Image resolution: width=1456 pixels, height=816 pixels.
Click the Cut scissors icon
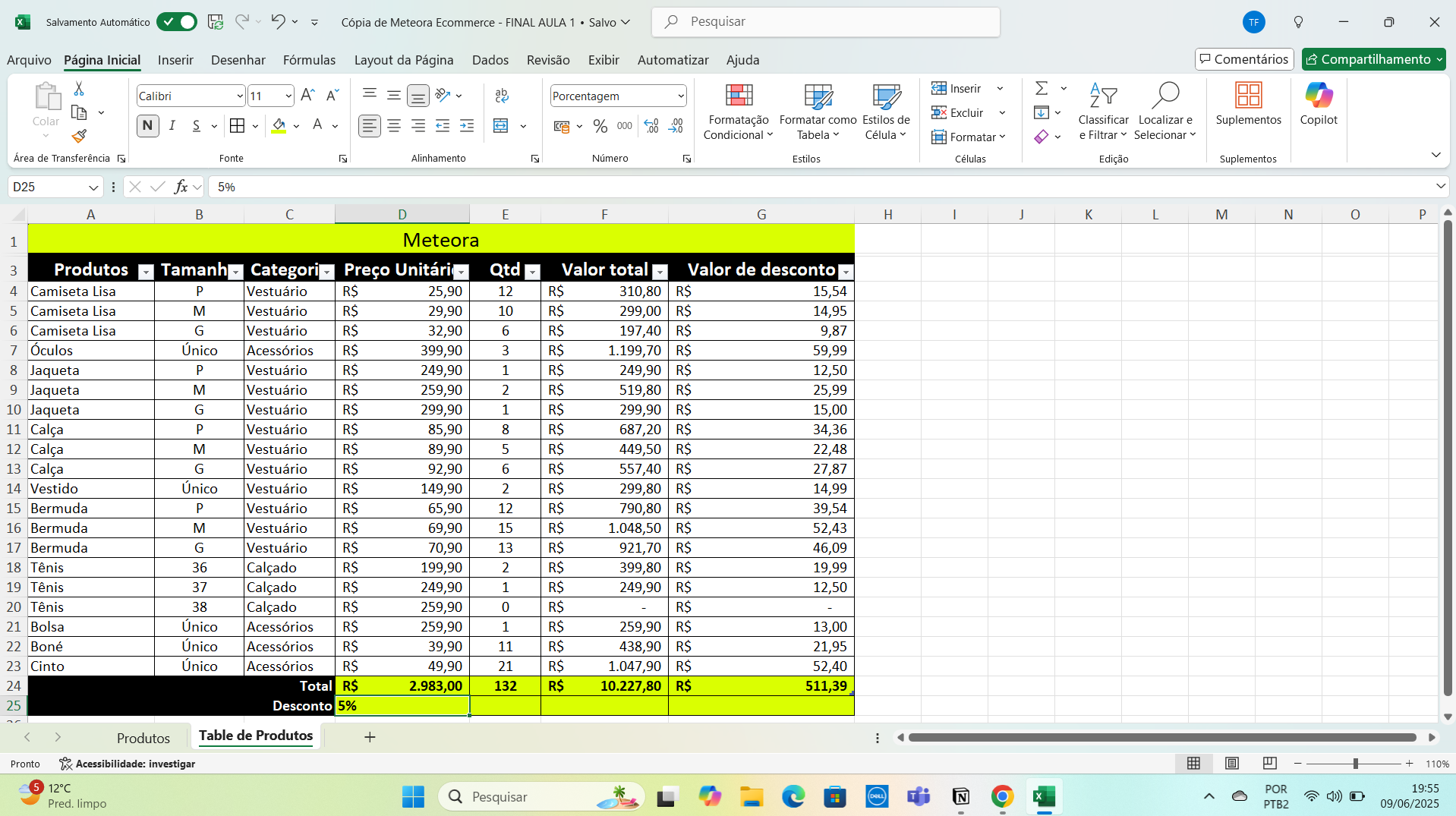pos(79,90)
